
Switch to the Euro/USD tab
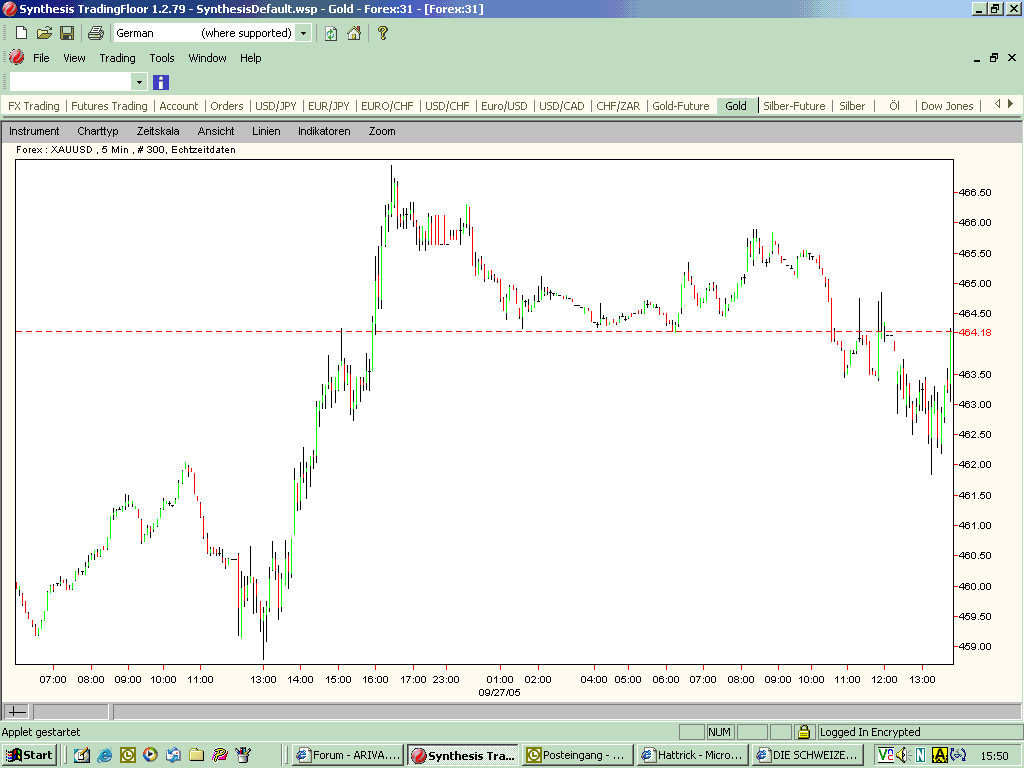click(504, 106)
